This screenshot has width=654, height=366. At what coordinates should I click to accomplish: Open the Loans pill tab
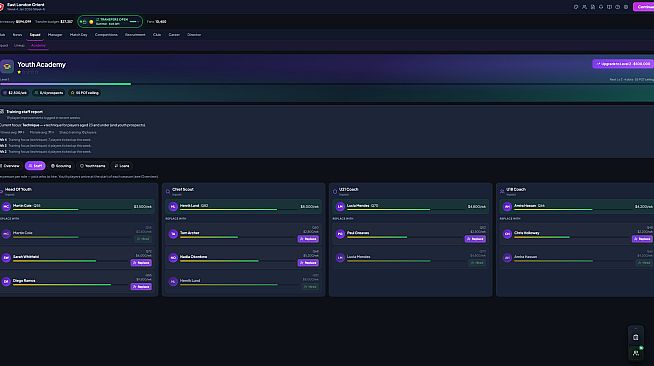coord(122,166)
